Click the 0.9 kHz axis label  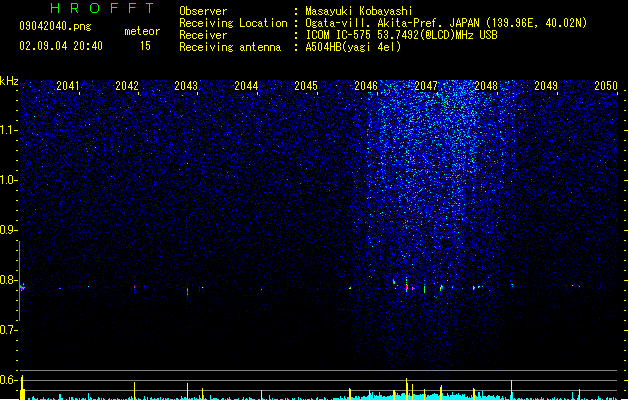click(8, 230)
